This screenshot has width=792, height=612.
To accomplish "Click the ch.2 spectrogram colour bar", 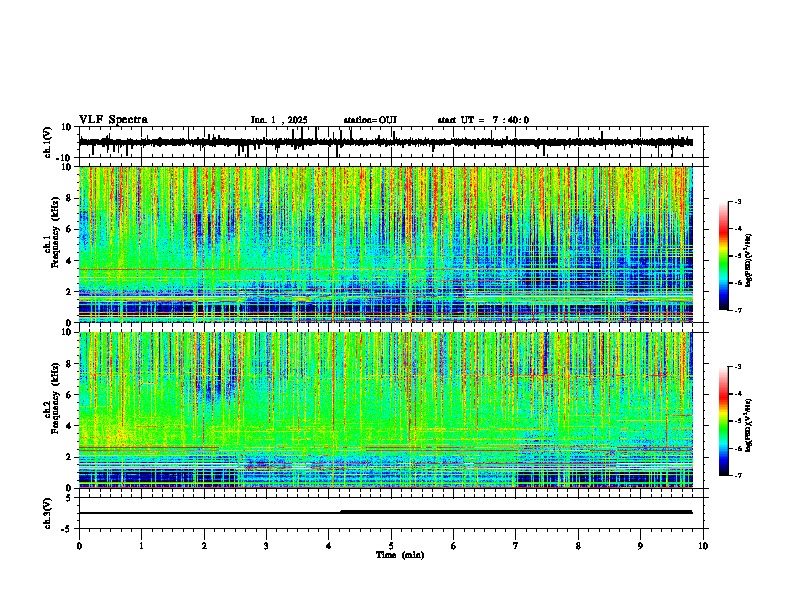I will (x=723, y=421).
